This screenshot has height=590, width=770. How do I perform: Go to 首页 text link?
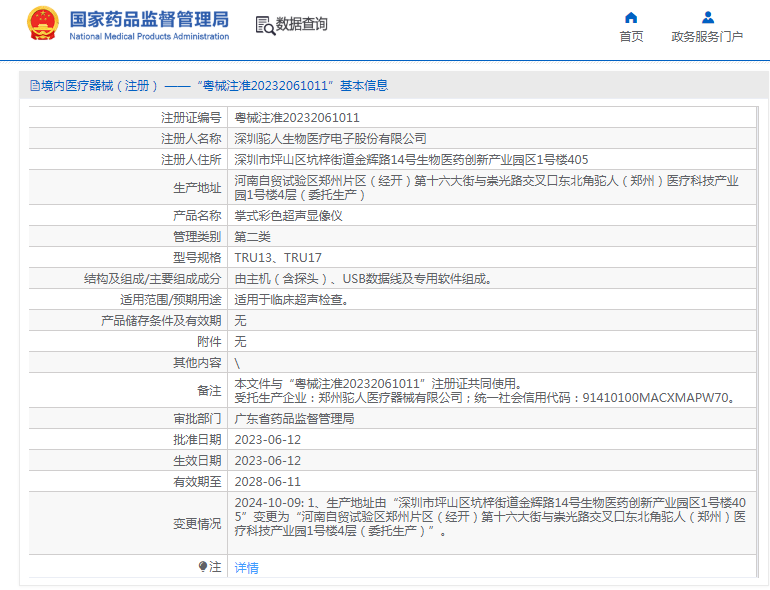click(631, 36)
